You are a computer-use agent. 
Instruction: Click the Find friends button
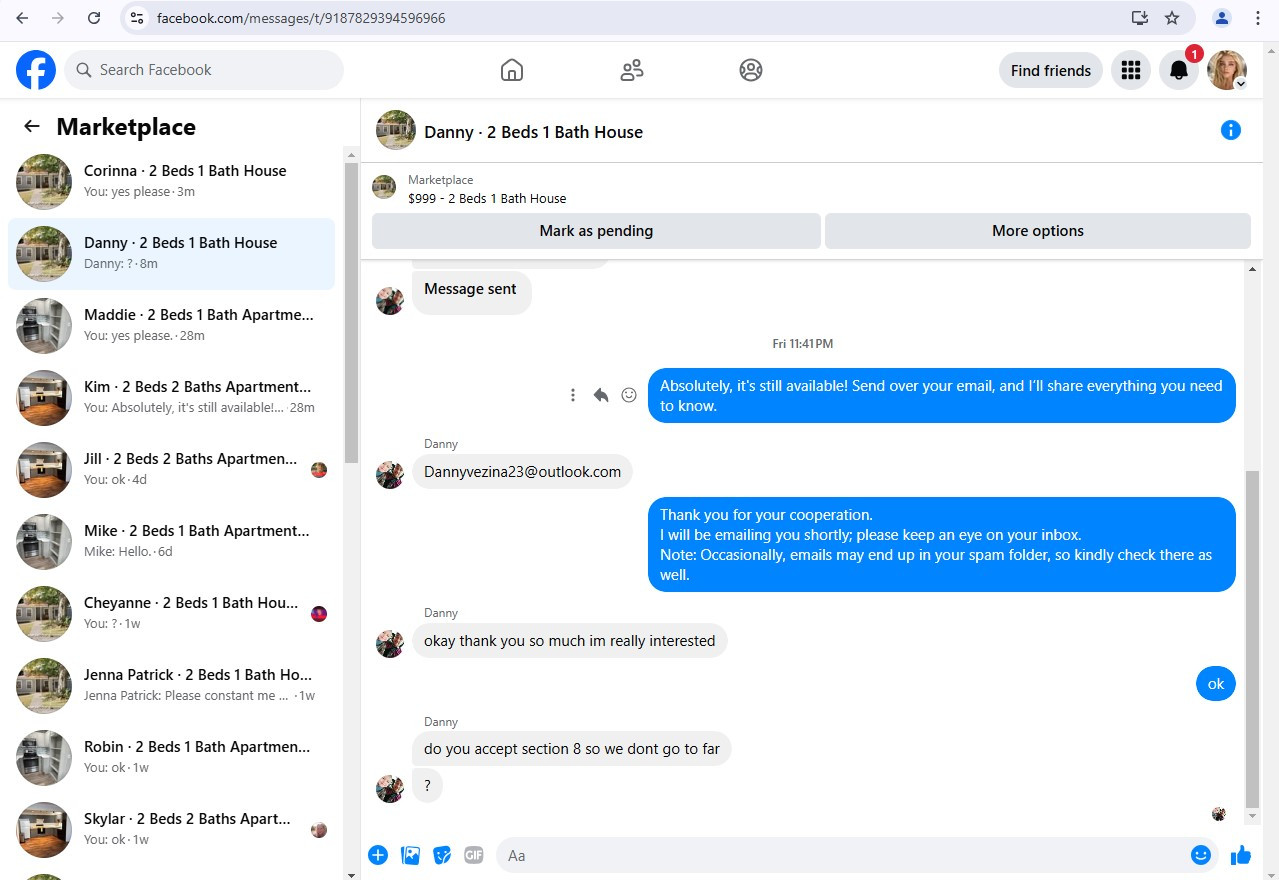point(1051,70)
